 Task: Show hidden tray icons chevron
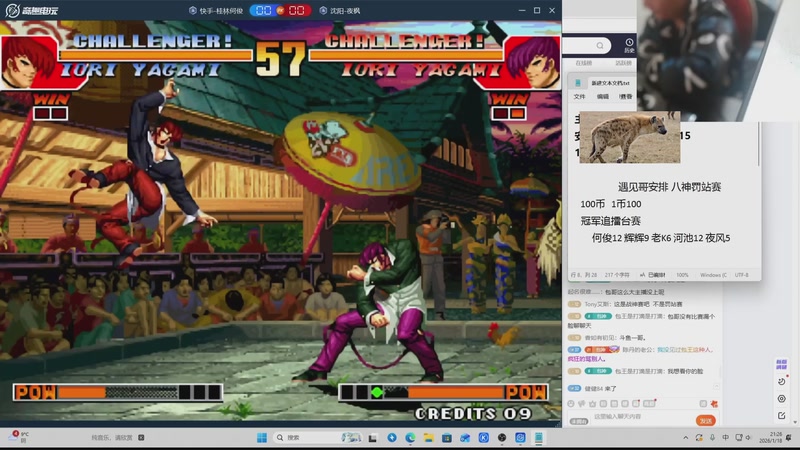click(x=686, y=438)
